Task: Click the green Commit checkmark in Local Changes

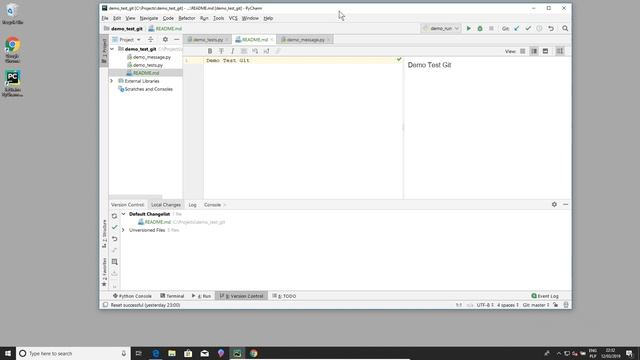Action: [x=115, y=227]
